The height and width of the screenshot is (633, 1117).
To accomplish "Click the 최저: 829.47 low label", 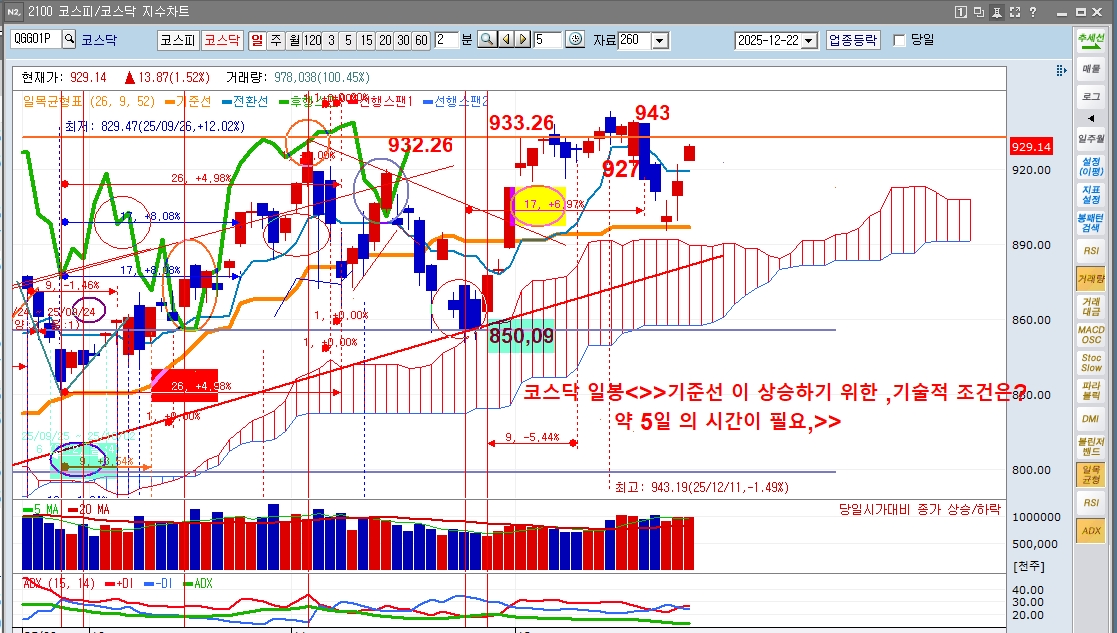I will [155, 126].
